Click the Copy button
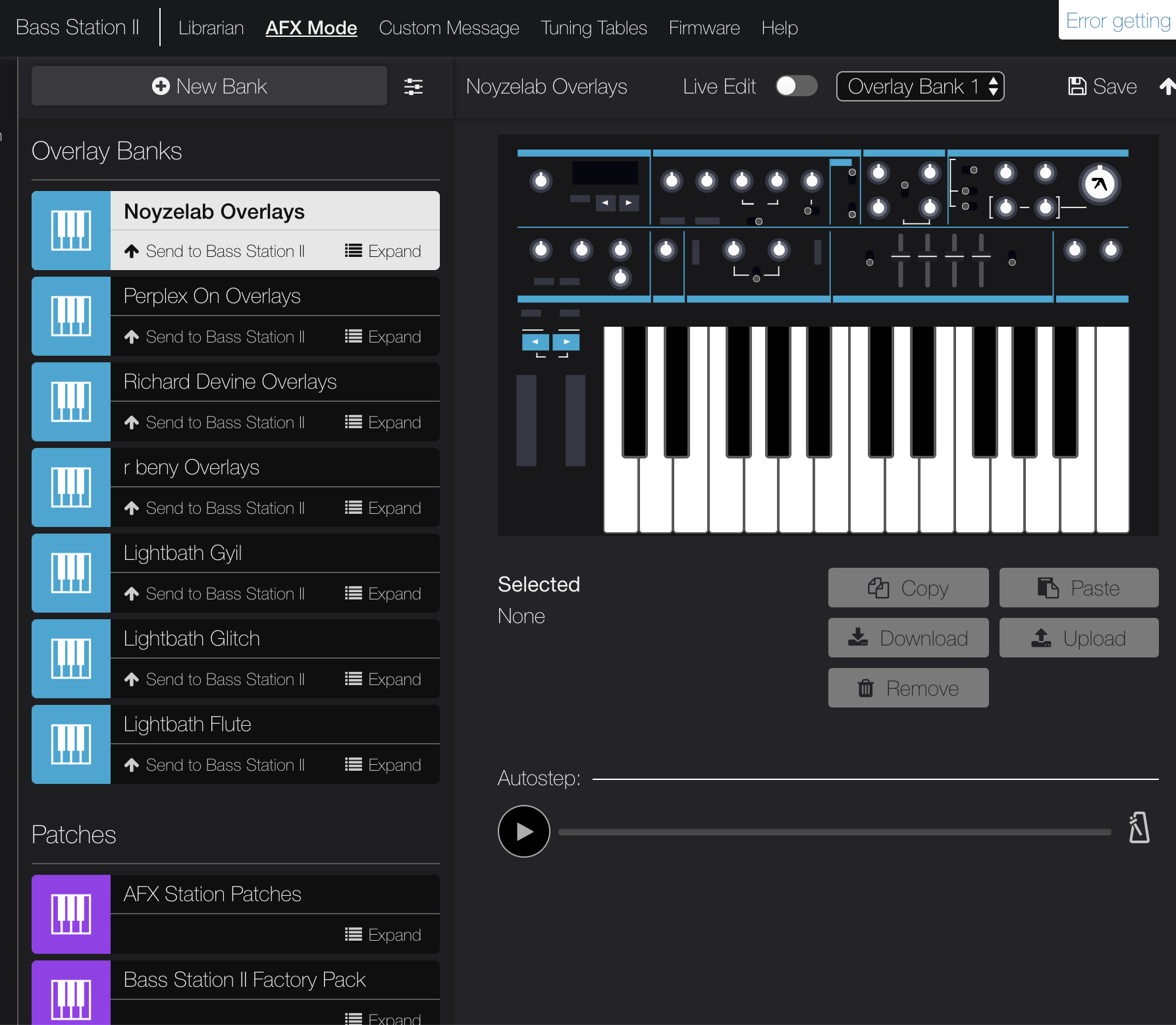The image size is (1176, 1025). [909, 588]
